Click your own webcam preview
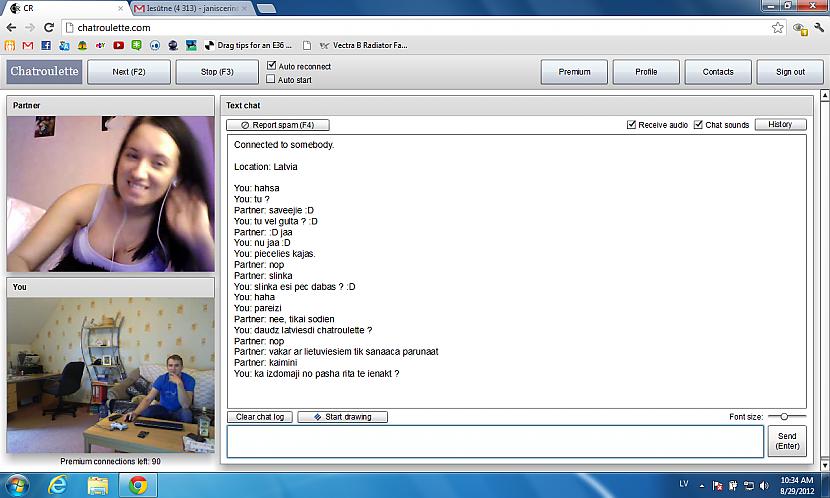Viewport: 830px width, 498px height. pos(111,375)
